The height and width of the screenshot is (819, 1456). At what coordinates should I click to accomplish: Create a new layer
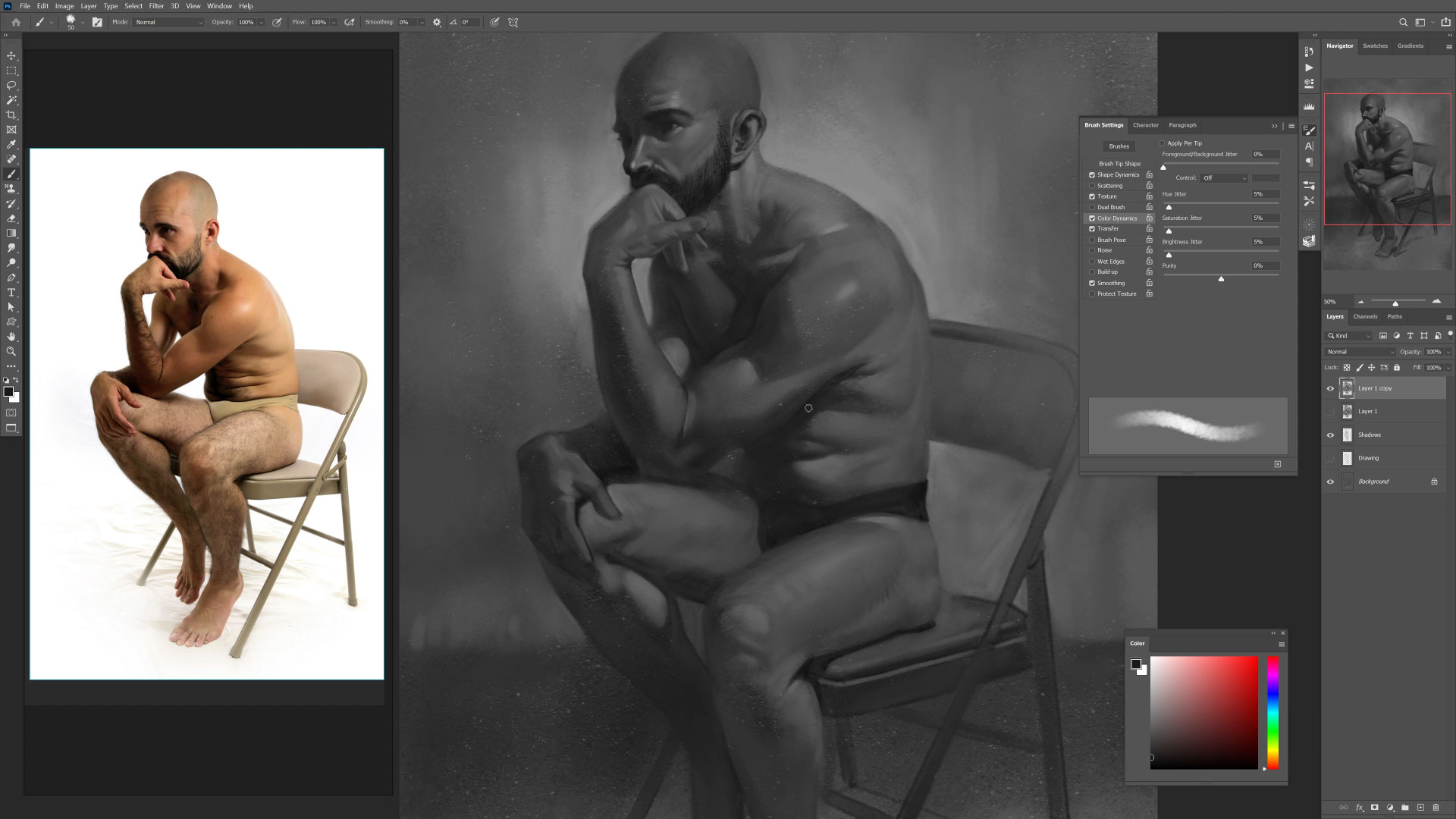pos(1420,808)
